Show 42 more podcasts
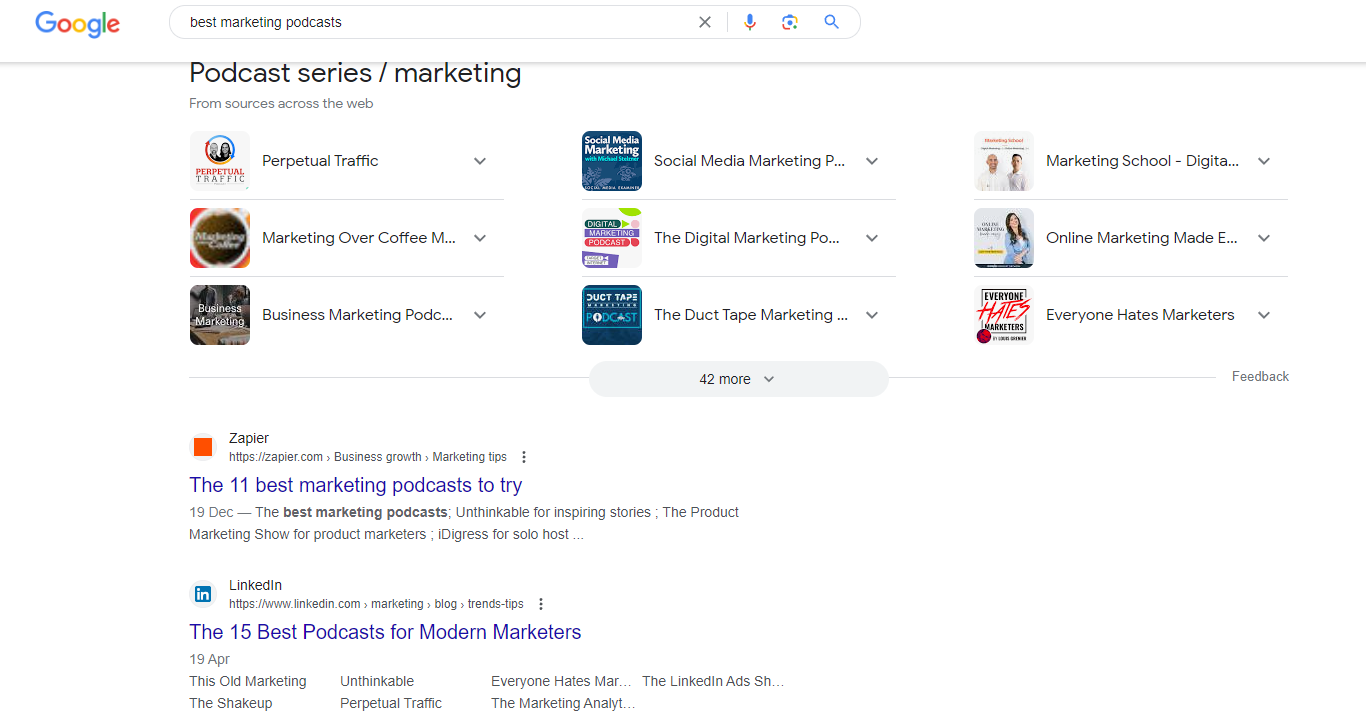The height and width of the screenshot is (722, 1366). 738,379
